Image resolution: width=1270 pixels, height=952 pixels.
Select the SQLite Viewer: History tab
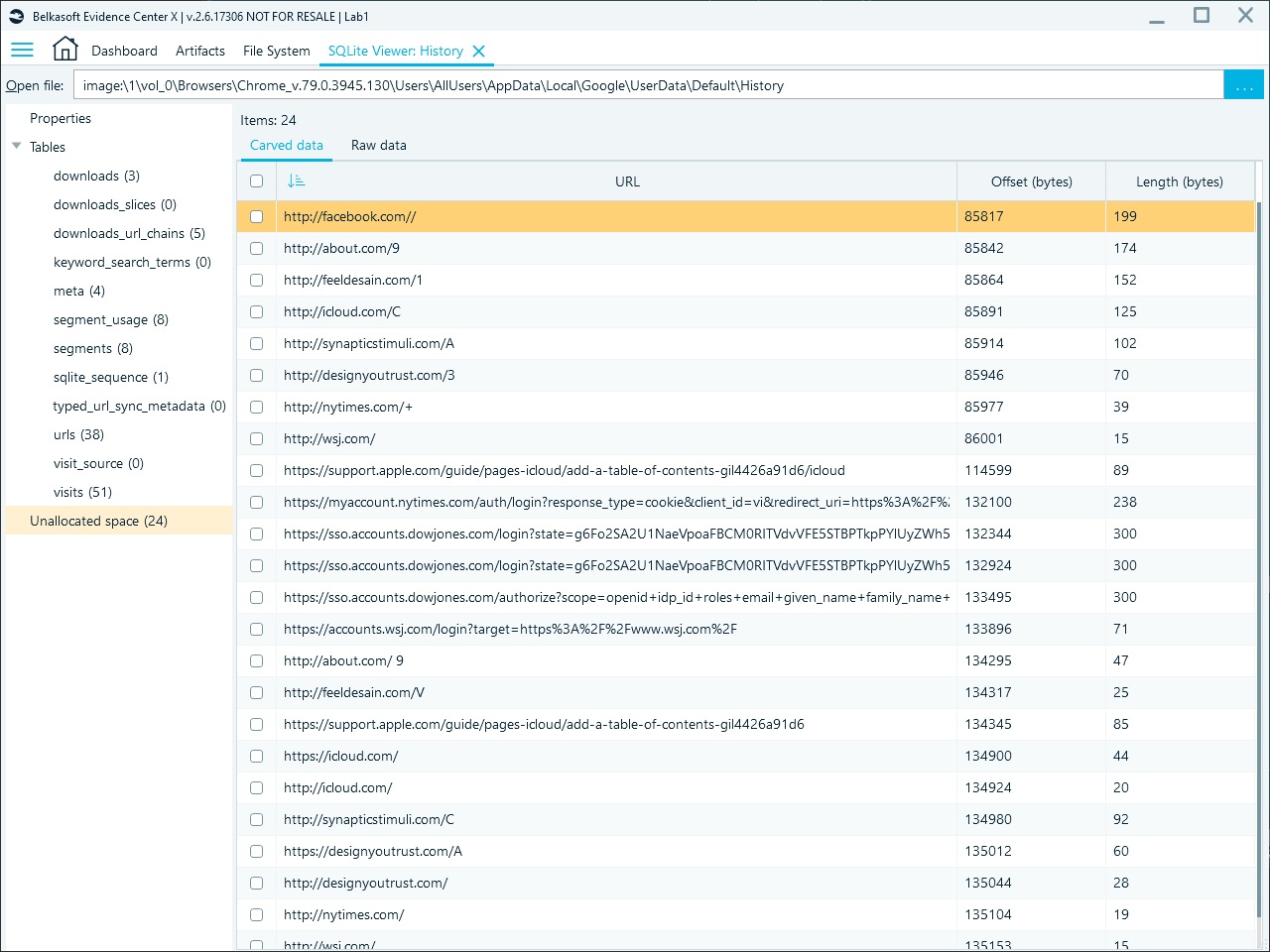(396, 51)
